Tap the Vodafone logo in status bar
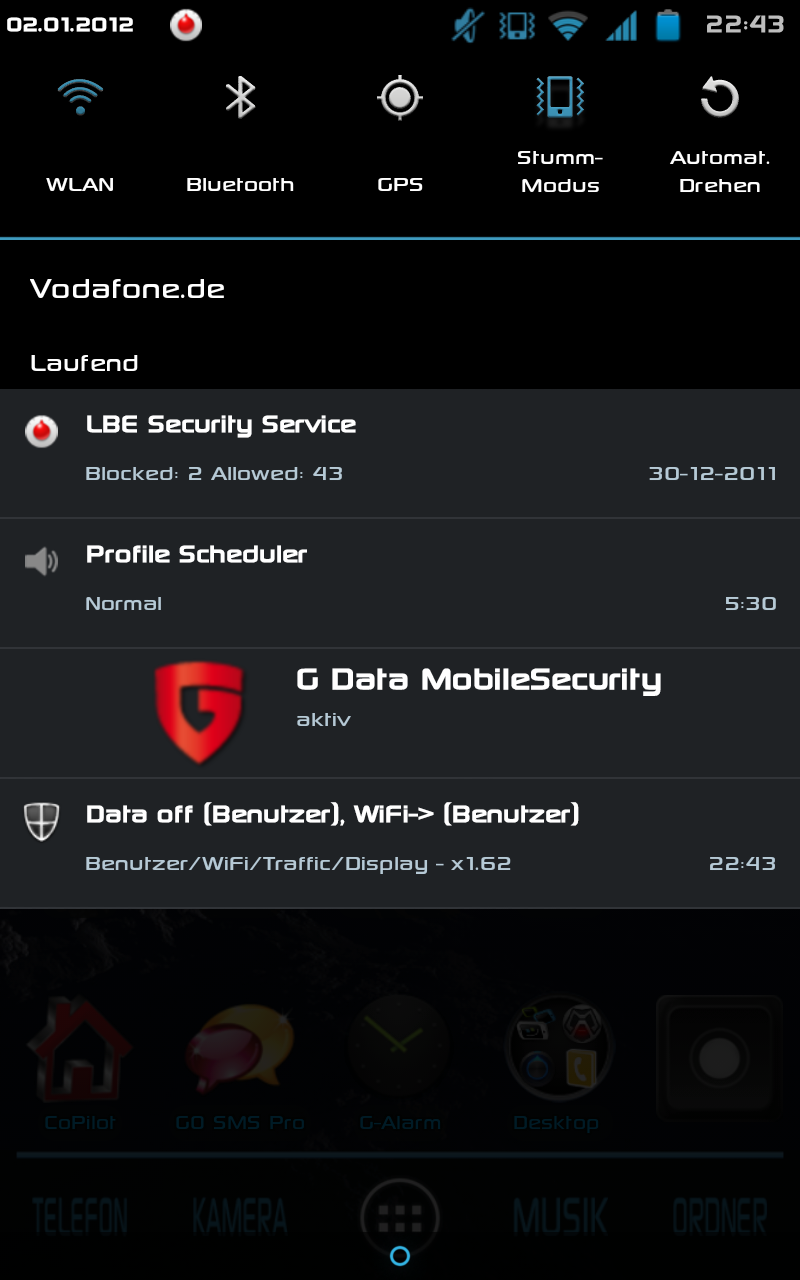This screenshot has width=800, height=1280. click(186, 25)
